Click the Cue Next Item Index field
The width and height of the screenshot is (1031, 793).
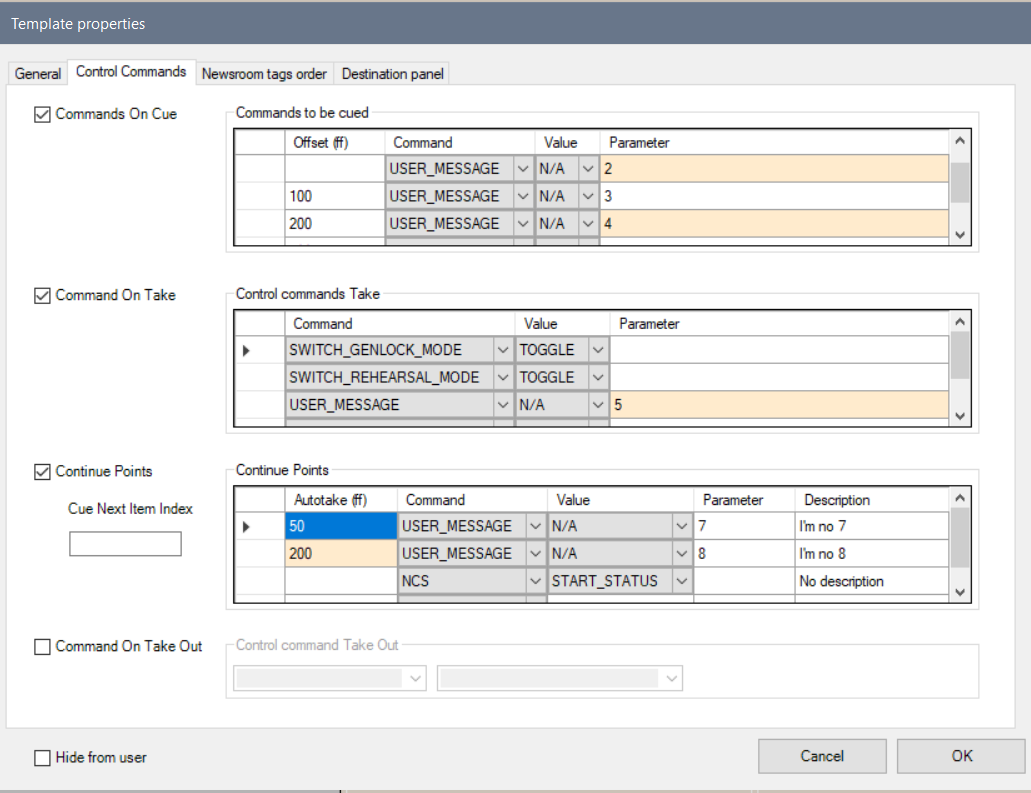coord(125,544)
